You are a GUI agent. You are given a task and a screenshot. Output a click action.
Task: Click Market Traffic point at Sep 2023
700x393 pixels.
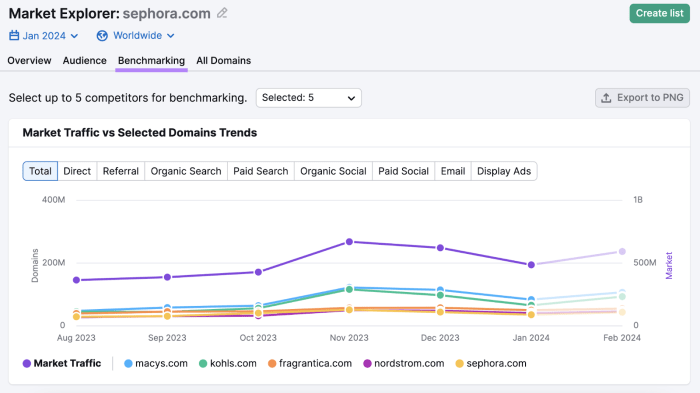coord(167,277)
